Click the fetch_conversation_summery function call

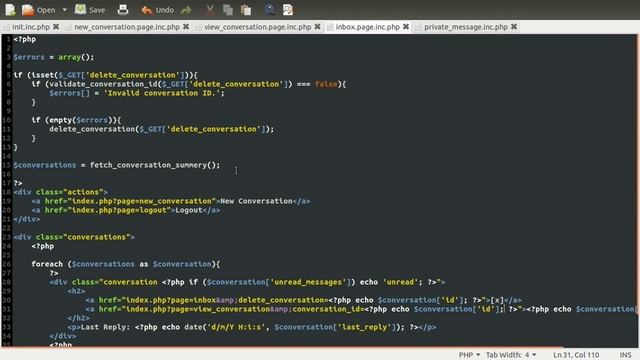[155, 165]
